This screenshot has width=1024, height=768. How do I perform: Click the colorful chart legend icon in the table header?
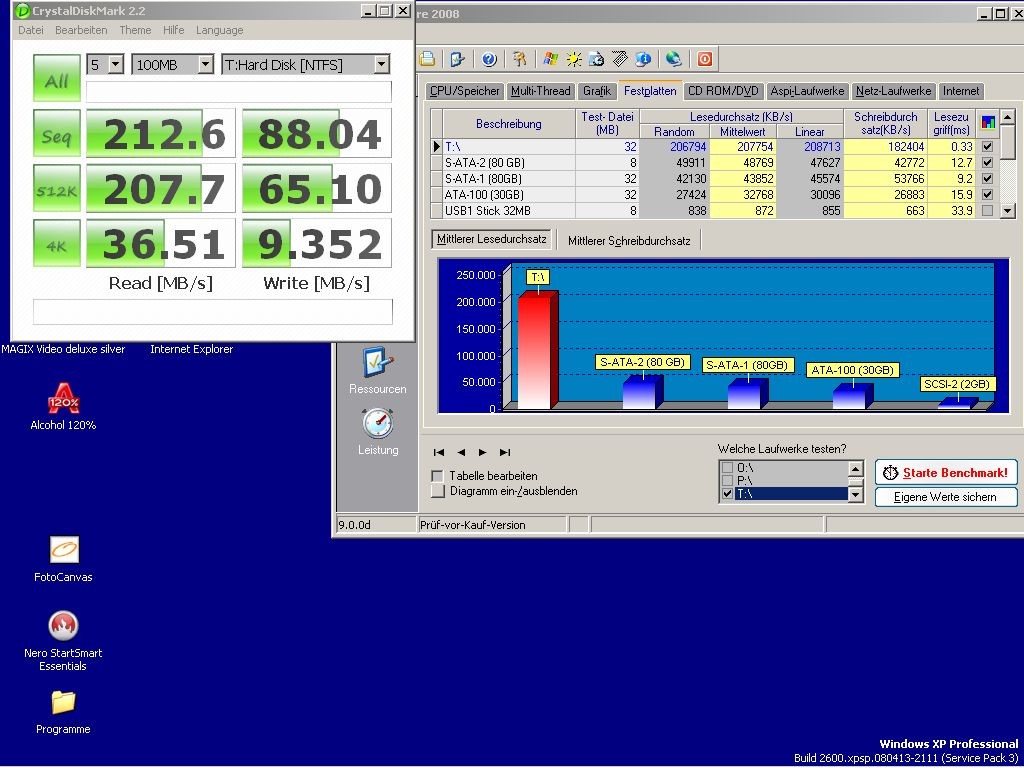[x=987, y=123]
